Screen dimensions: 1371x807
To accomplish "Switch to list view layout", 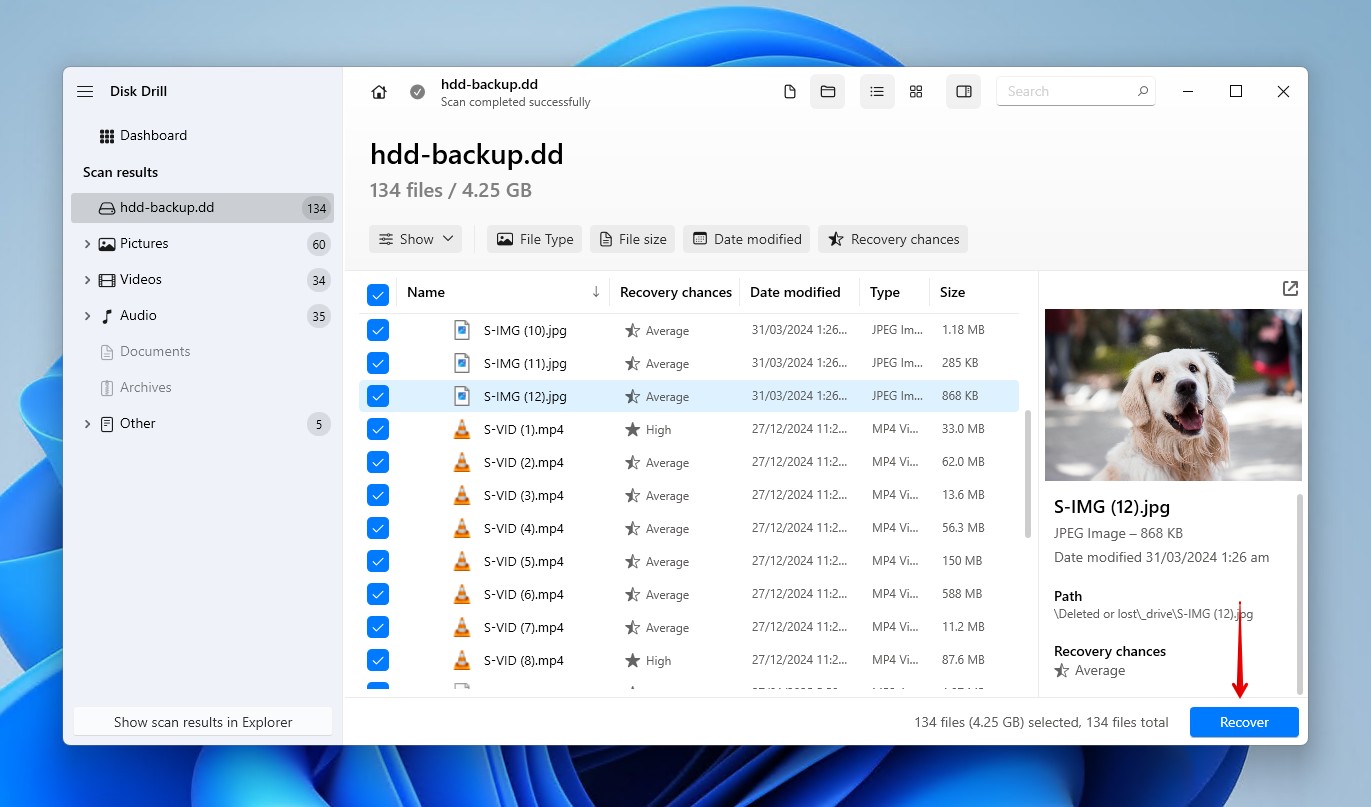I will [877, 91].
